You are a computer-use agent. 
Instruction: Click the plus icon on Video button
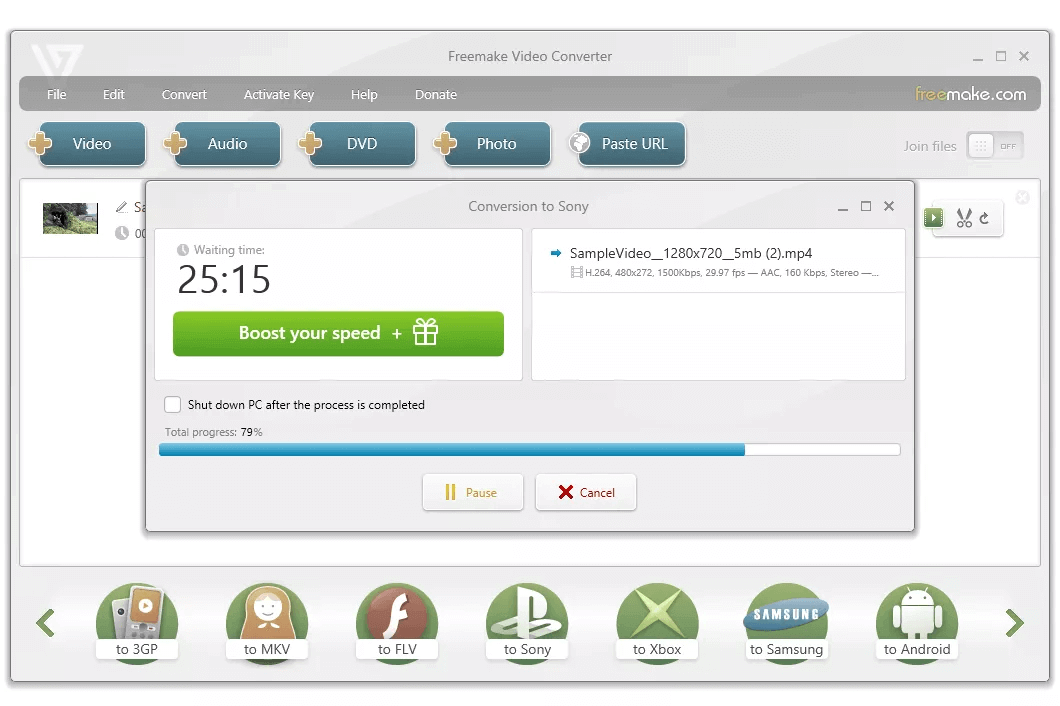(x=40, y=143)
